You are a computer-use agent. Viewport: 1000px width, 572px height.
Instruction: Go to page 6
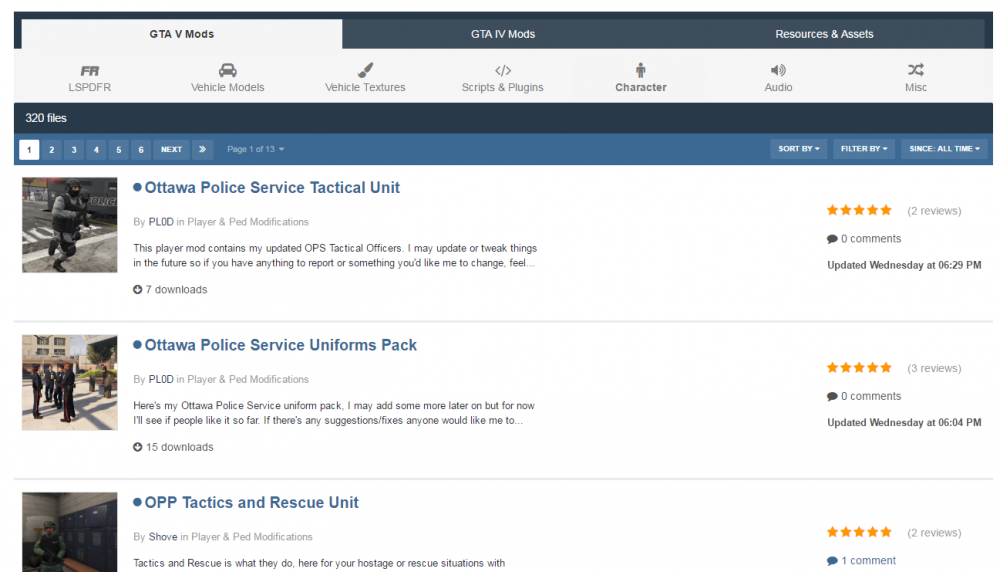pos(141,150)
